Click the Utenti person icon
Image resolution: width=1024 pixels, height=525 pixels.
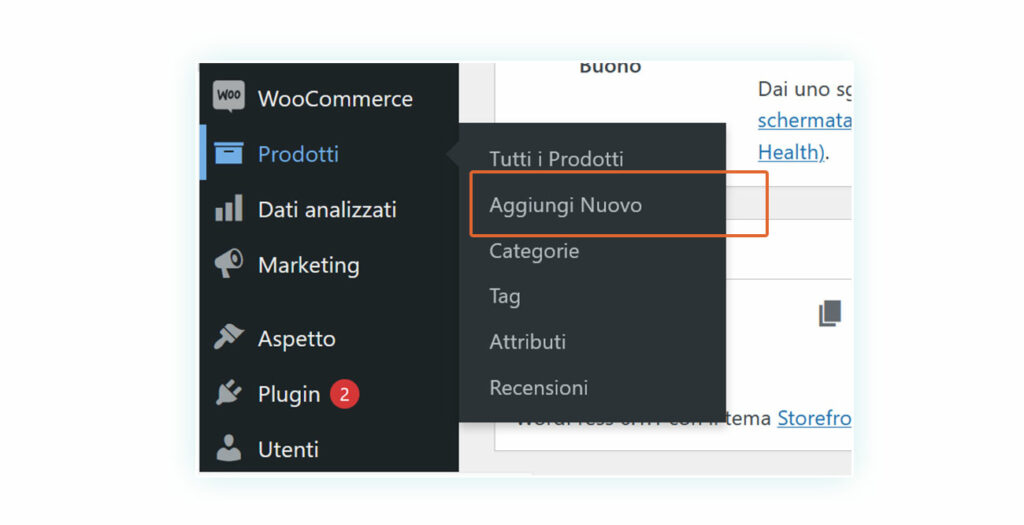tap(229, 449)
